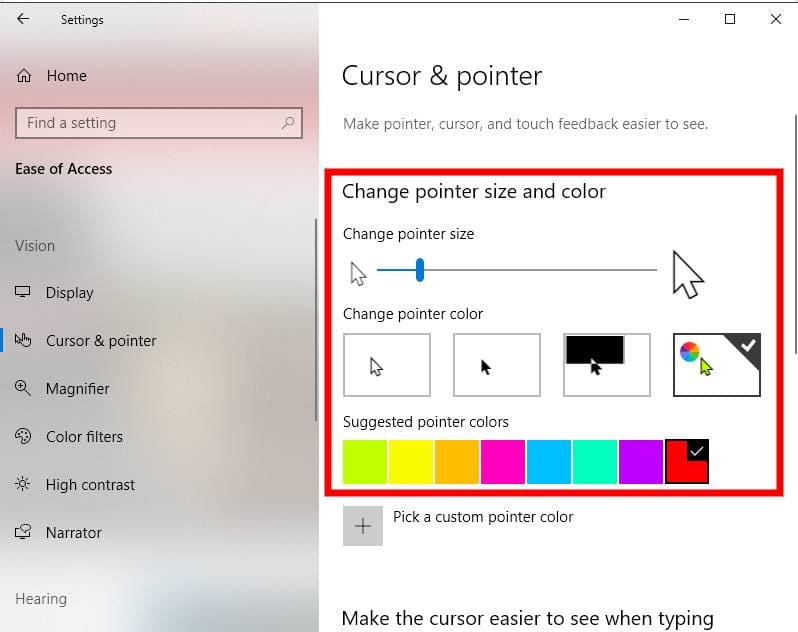
Task: Click the Suggested pointer colors label
Action: tap(426, 422)
